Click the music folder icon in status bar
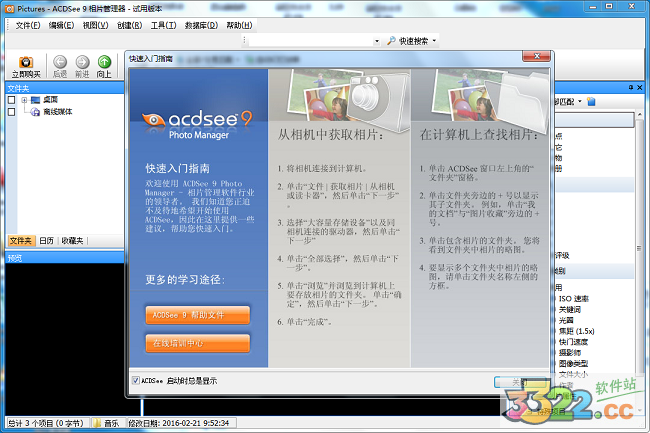This screenshot has width=650, height=433. 97,423
